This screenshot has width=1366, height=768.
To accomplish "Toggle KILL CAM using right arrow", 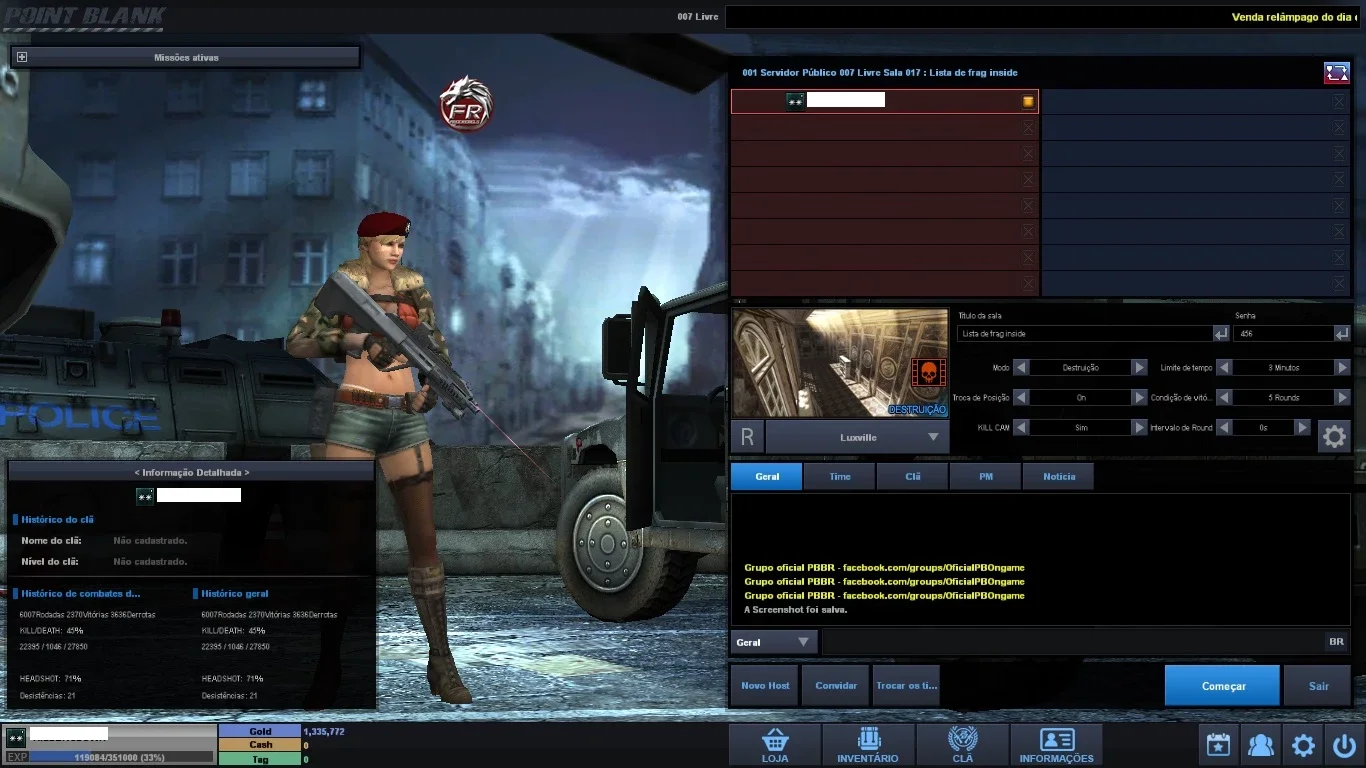I will coord(1139,427).
